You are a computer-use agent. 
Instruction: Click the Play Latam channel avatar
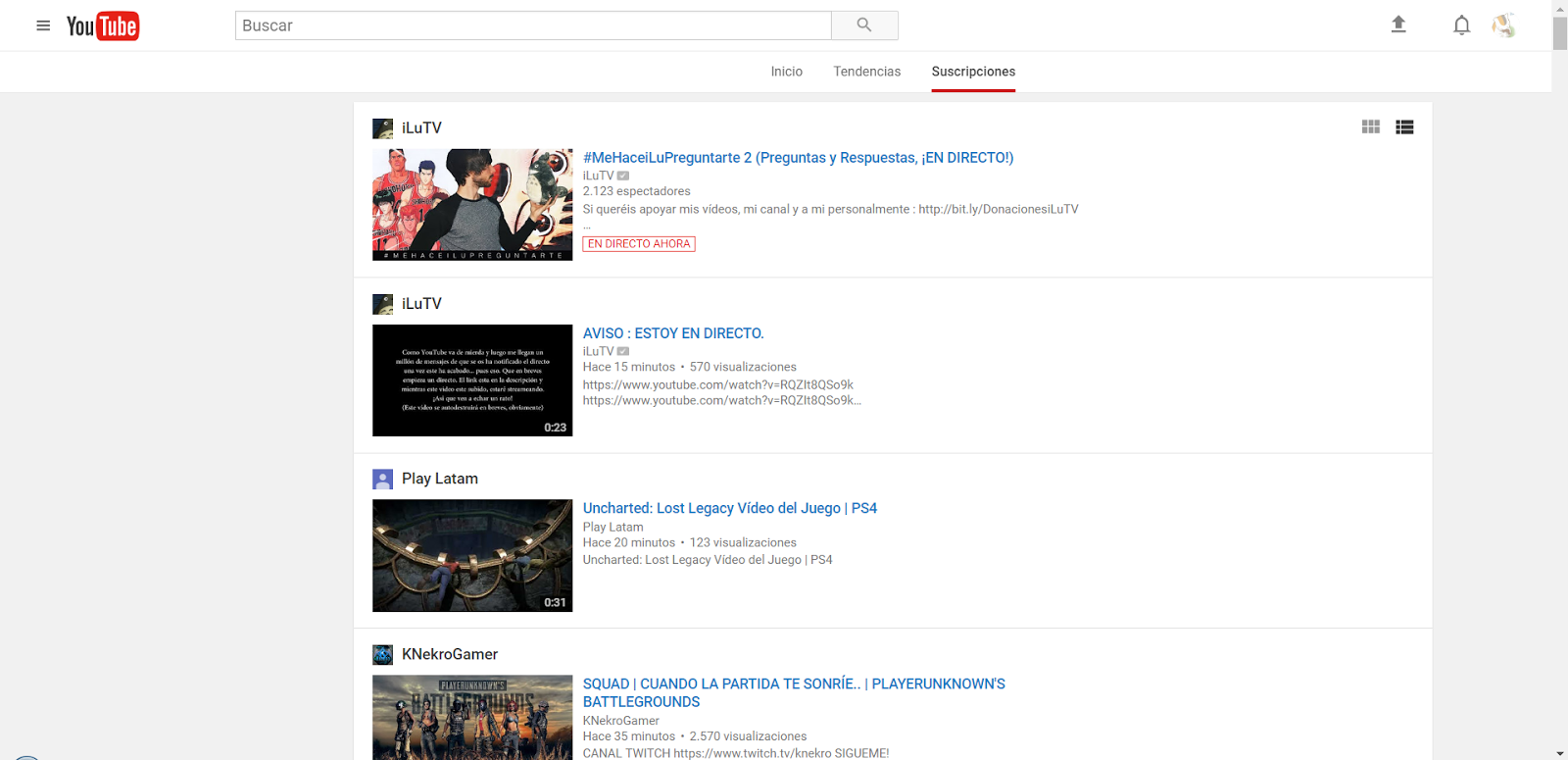pos(382,479)
